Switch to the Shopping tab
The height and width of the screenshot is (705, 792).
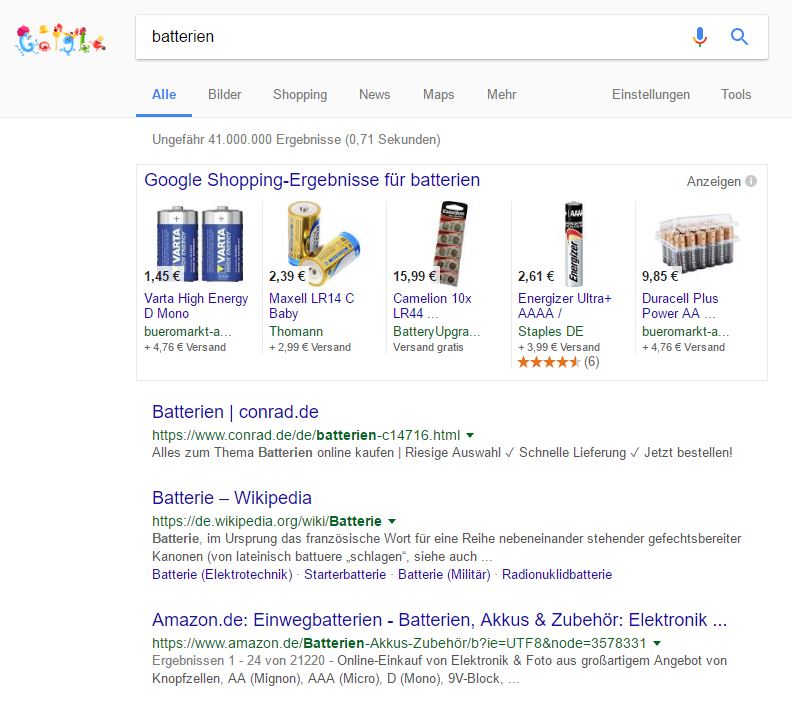tap(300, 94)
